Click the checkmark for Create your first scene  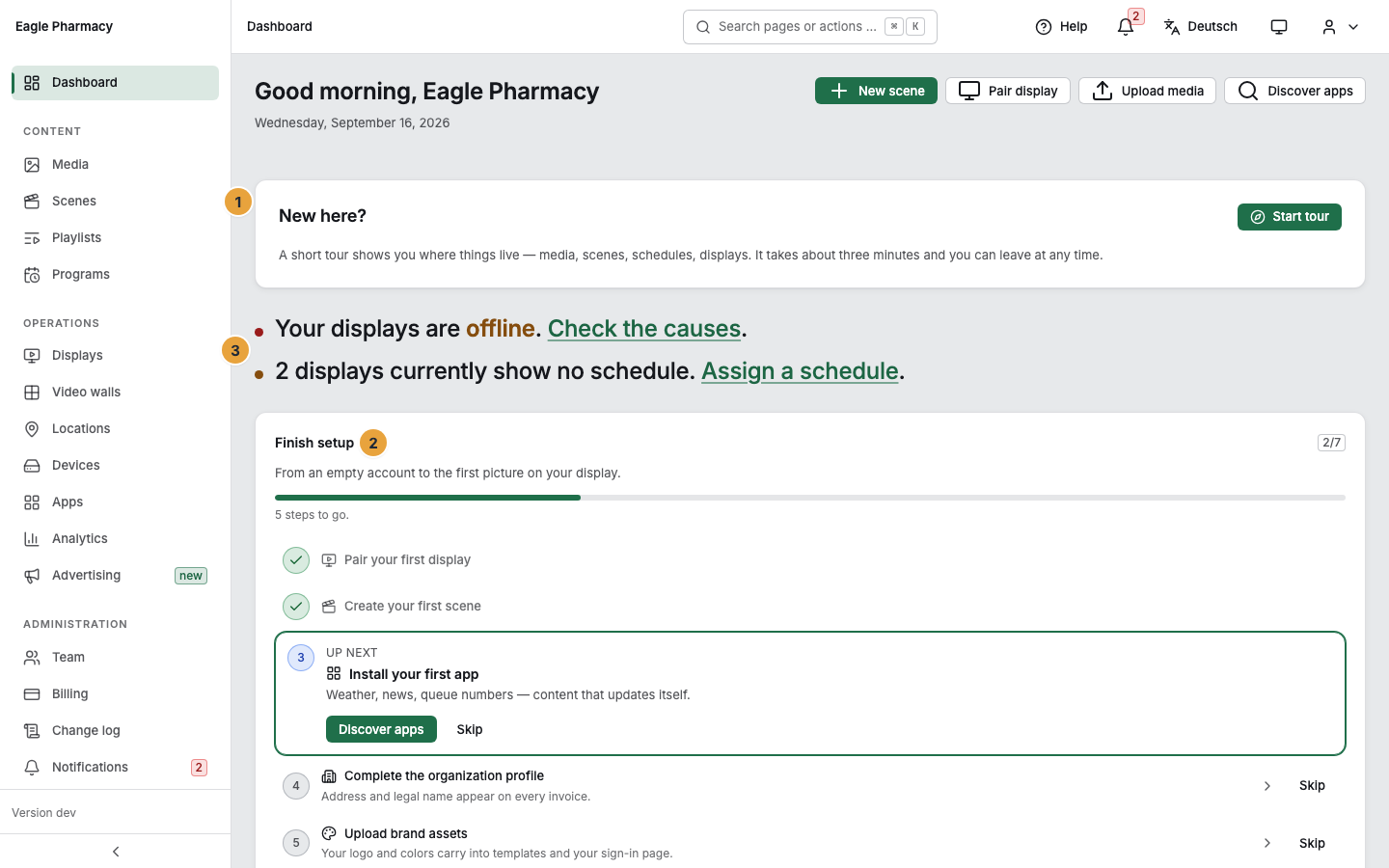click(296, 607)
